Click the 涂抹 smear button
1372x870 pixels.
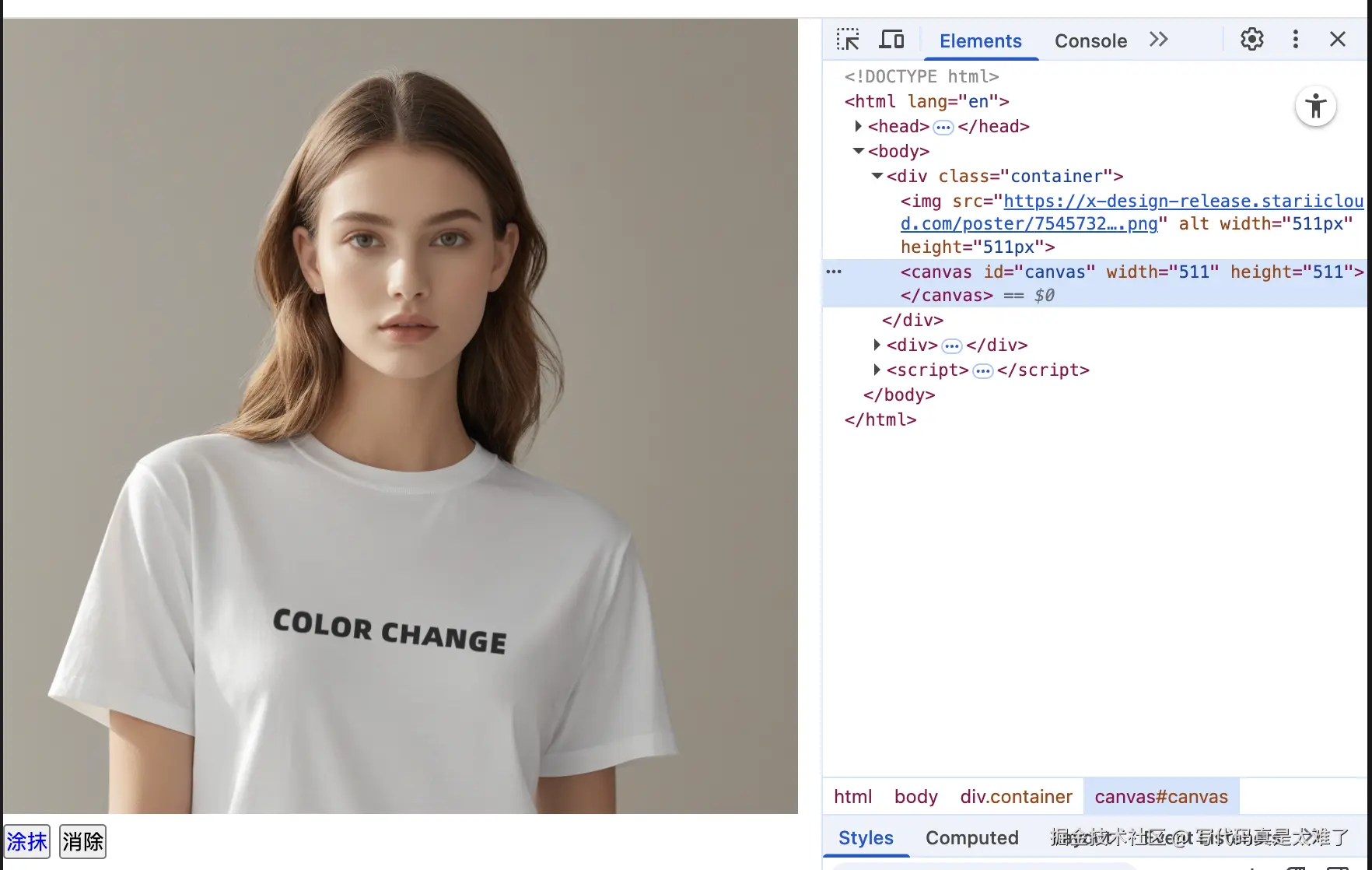point(27,841)
